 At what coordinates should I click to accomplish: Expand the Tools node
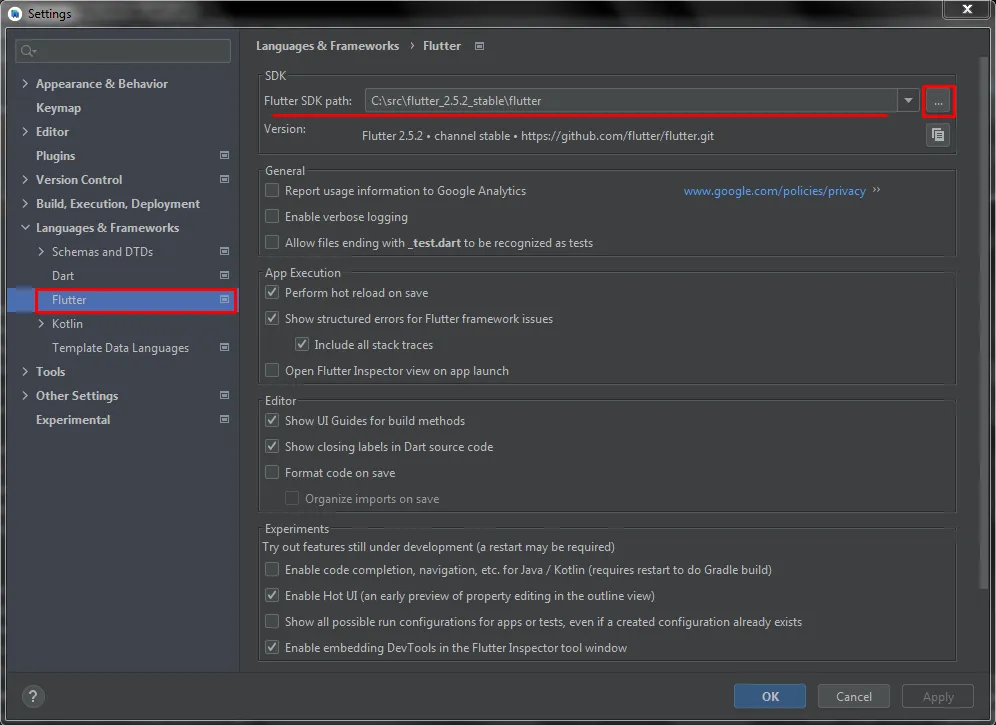[25, 372]
